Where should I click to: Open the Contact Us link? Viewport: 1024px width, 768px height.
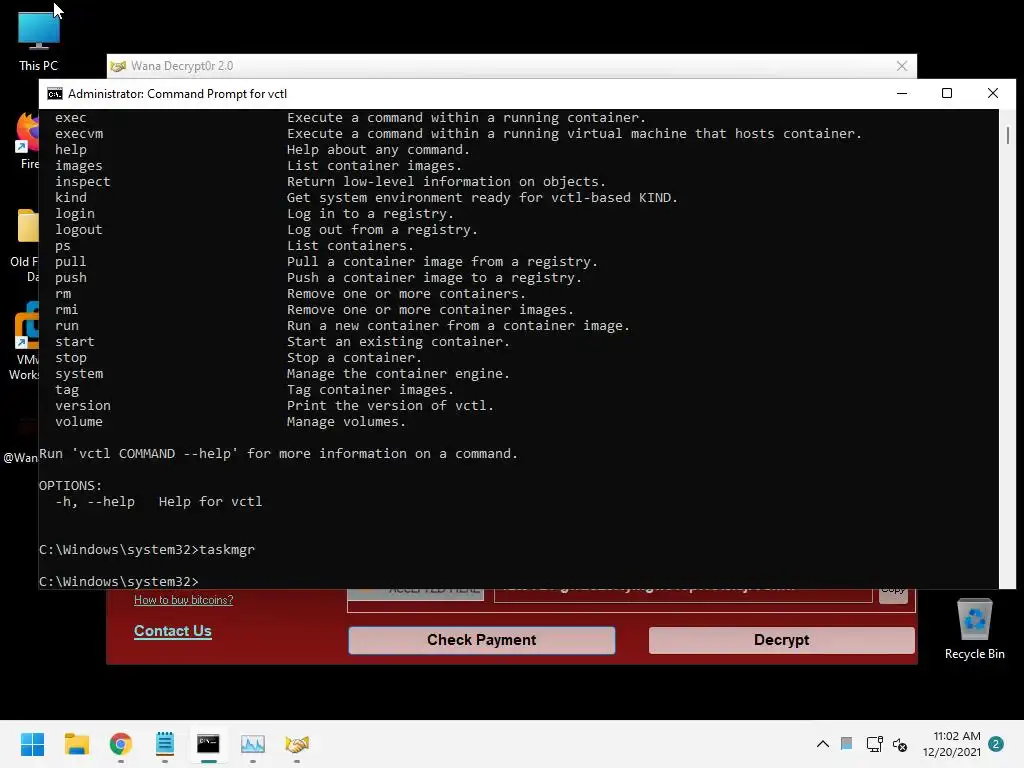172,631
